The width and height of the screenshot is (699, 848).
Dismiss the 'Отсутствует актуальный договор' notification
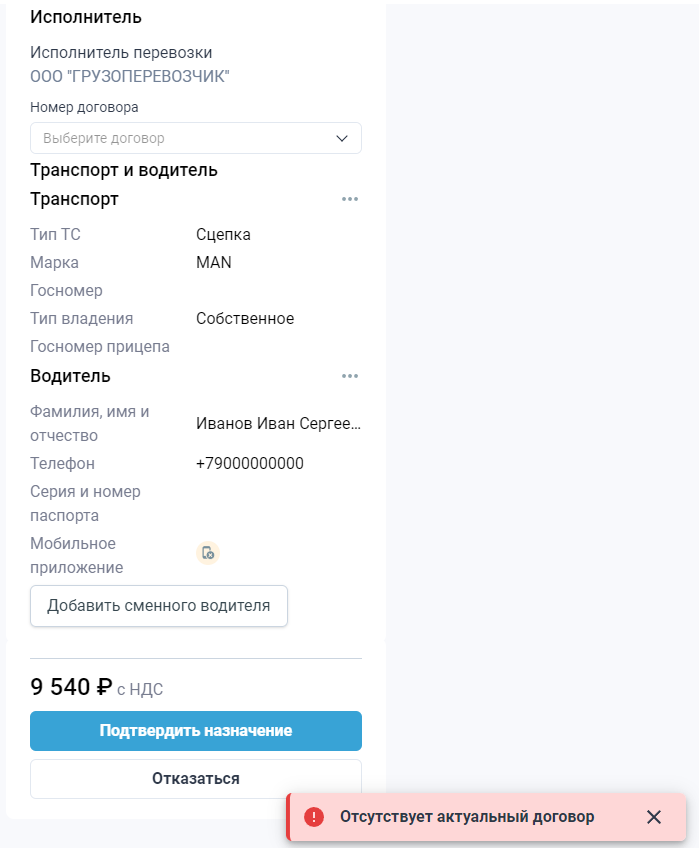coord(655,817)
